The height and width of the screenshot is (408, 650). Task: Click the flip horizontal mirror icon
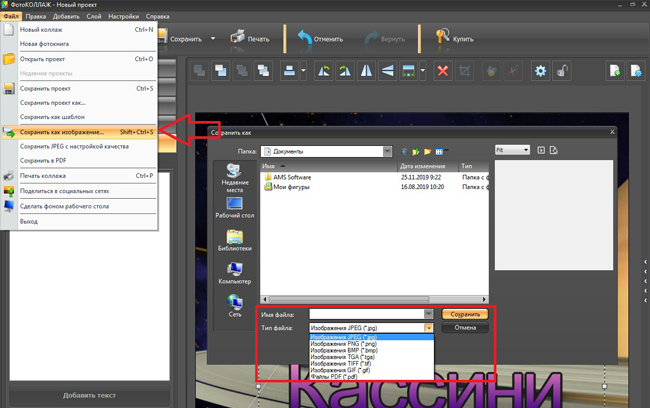click(366, 71)
